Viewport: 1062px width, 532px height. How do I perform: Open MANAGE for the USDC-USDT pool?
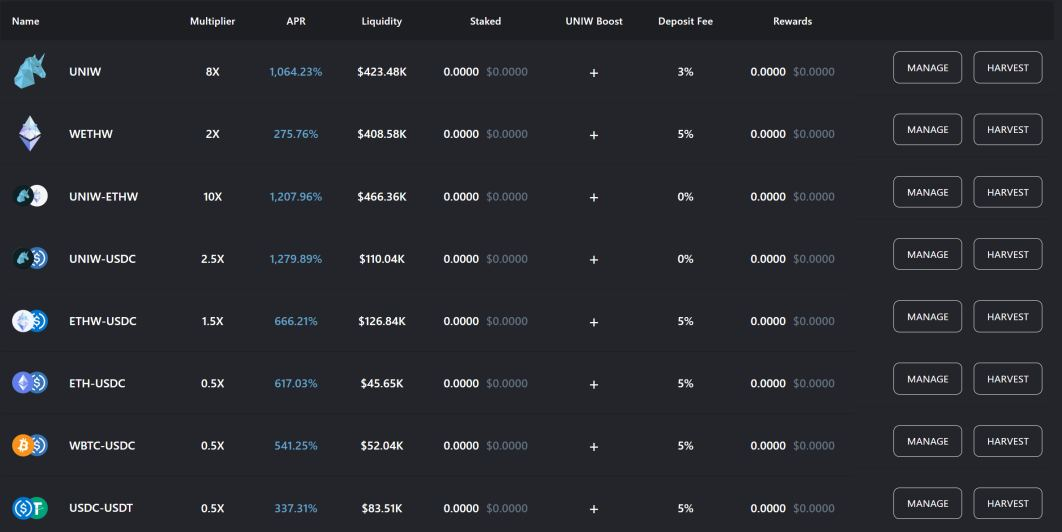coord(927,504)
